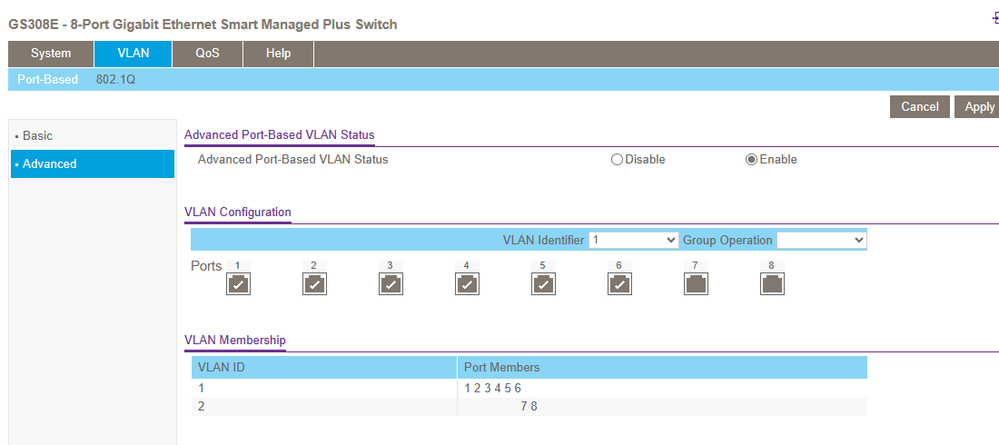
Task: Add port 8 to the VLAN
Action: [772, 285]
